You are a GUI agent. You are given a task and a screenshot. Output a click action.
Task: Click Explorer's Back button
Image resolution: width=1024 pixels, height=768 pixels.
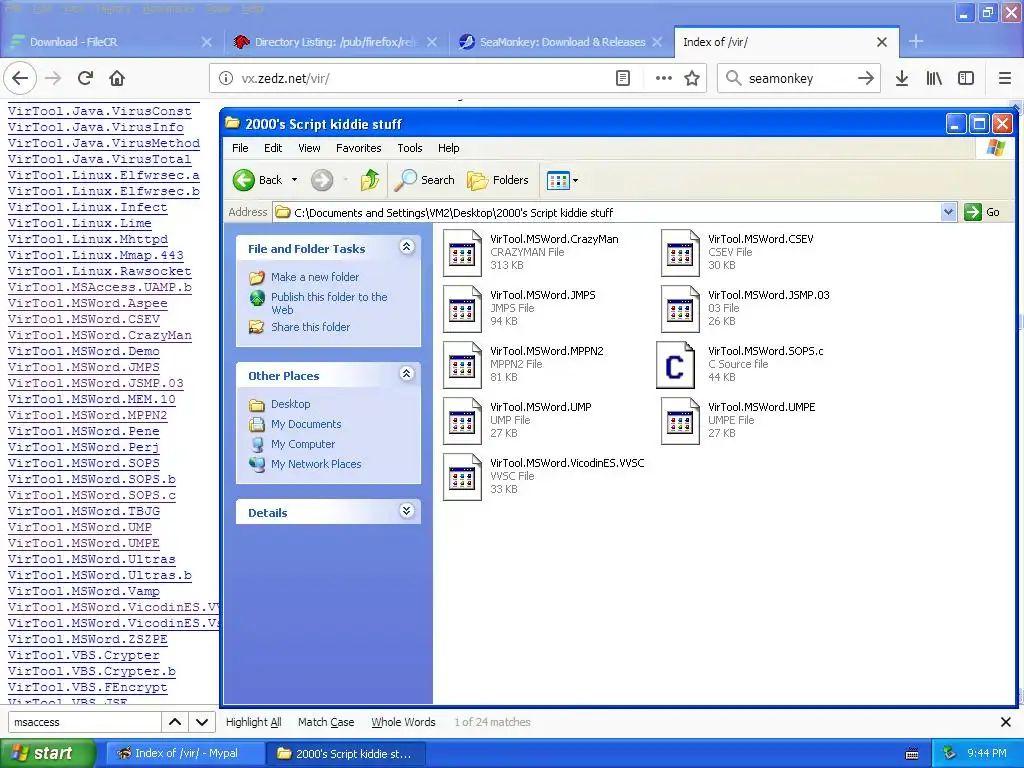coord(258,180)
